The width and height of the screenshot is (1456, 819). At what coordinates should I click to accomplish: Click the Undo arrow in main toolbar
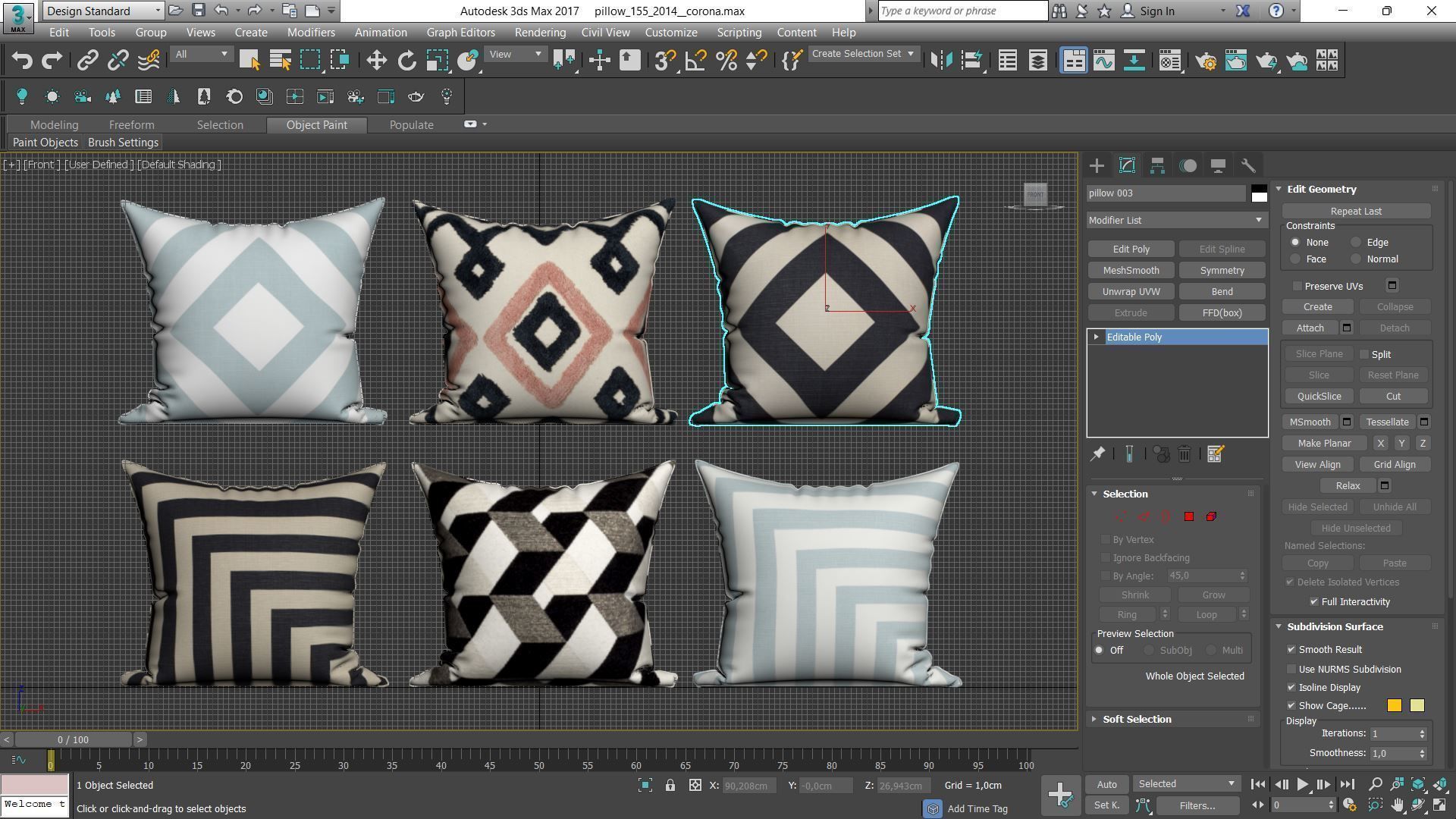[22, 61]
